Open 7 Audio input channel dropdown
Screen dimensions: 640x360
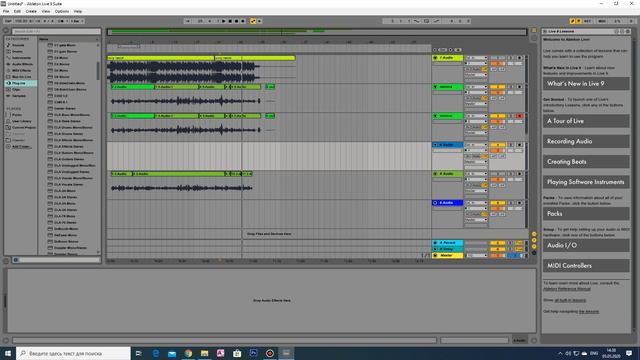pos(476,64)
